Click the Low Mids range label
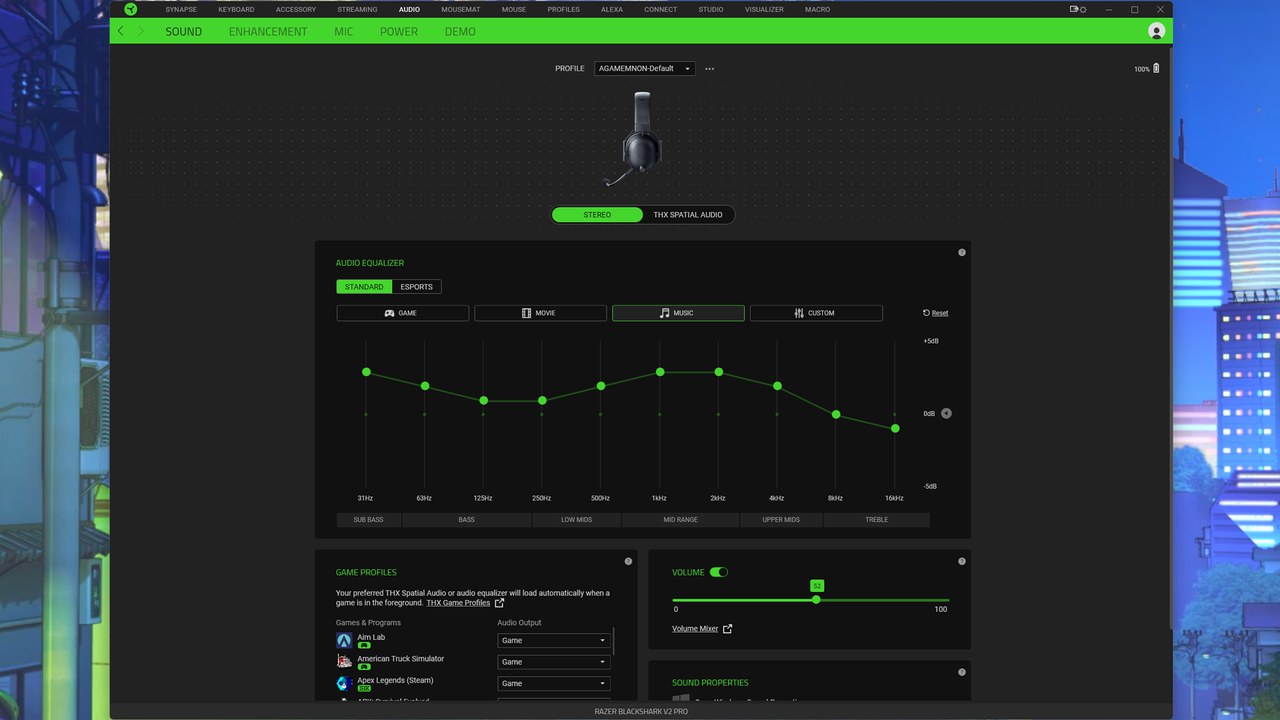This screenshot has height=720, width=1280. coord(576,520)
